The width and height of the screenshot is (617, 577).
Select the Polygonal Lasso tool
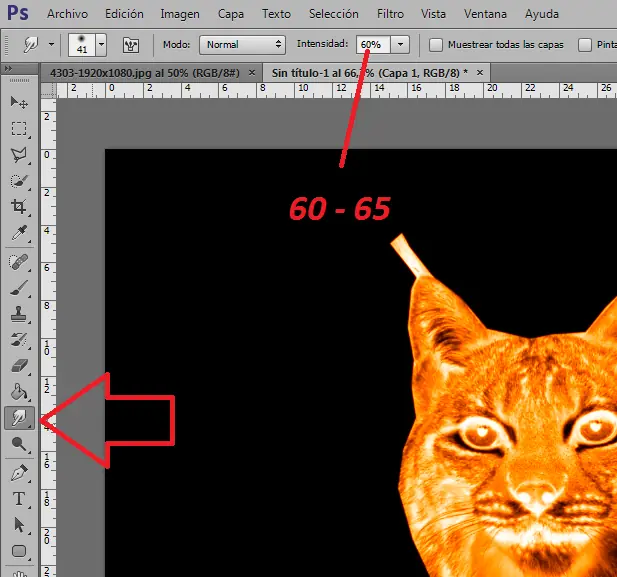click(18, 155)
